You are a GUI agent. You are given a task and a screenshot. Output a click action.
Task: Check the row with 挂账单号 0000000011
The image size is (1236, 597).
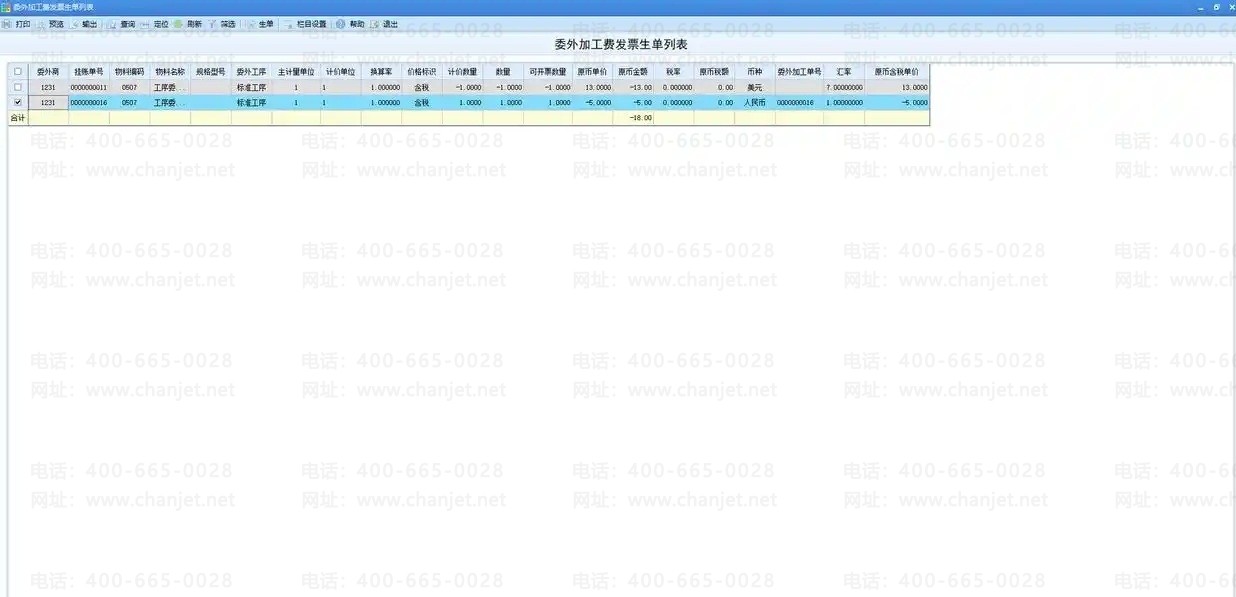click(x=18, y=87)
